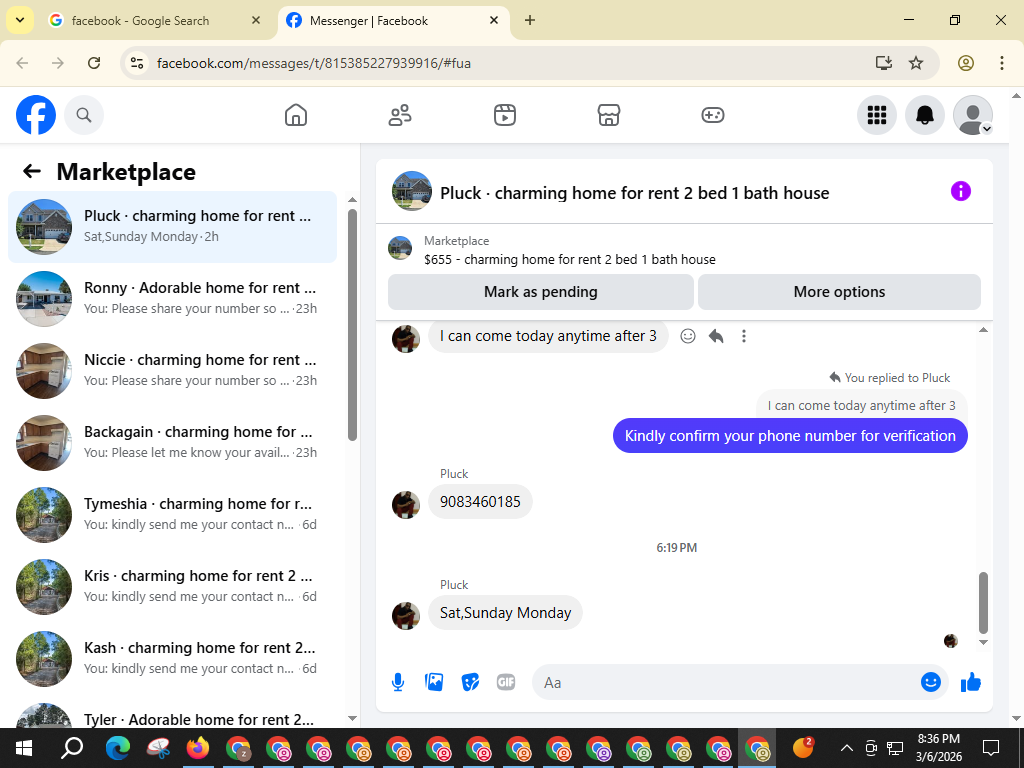1024x768 pixels.
Task: Open Tyler Adorable home conversation
Action: (172, 715)
